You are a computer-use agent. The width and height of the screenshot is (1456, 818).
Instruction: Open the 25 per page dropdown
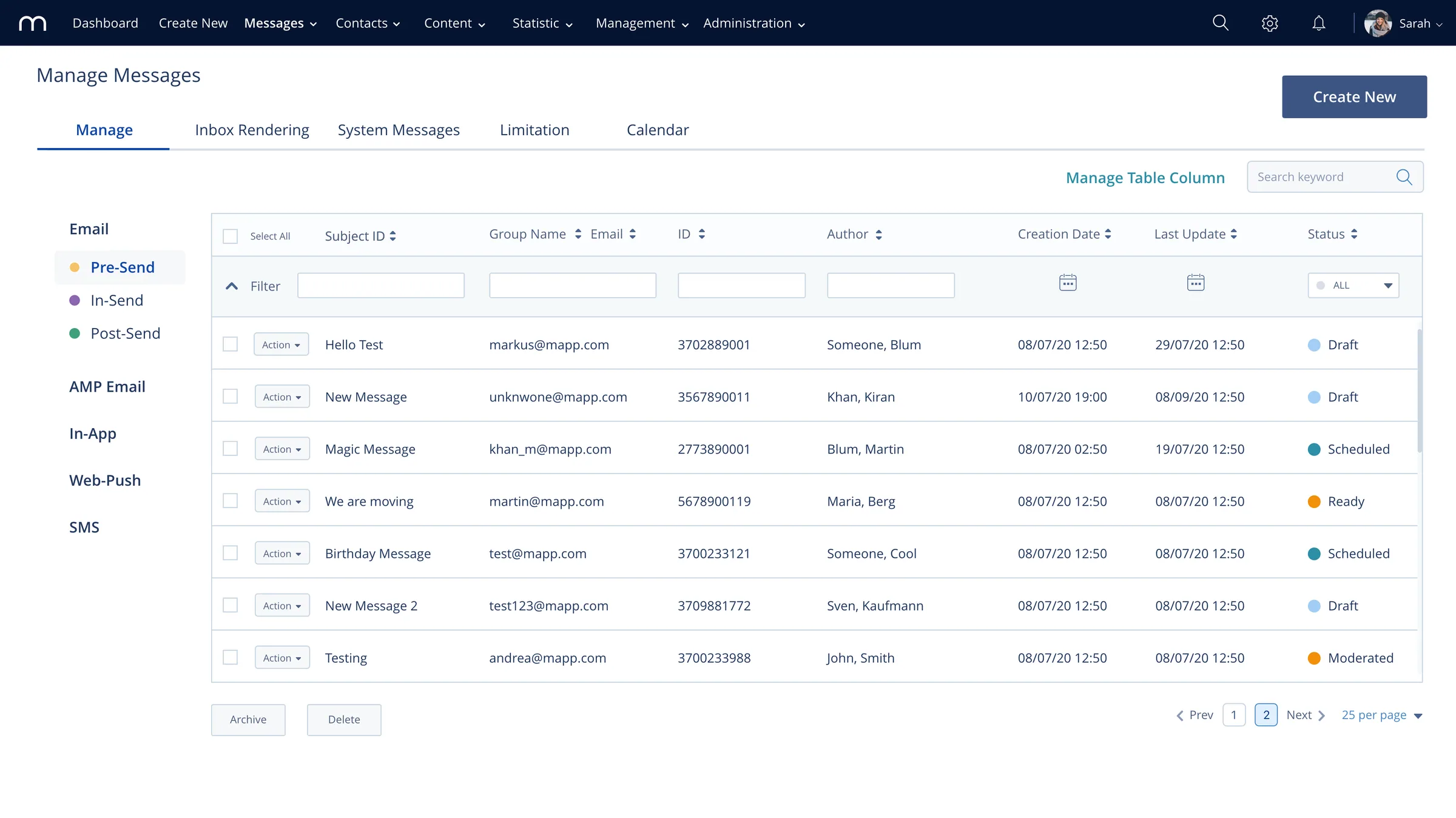pos(1381,716)
